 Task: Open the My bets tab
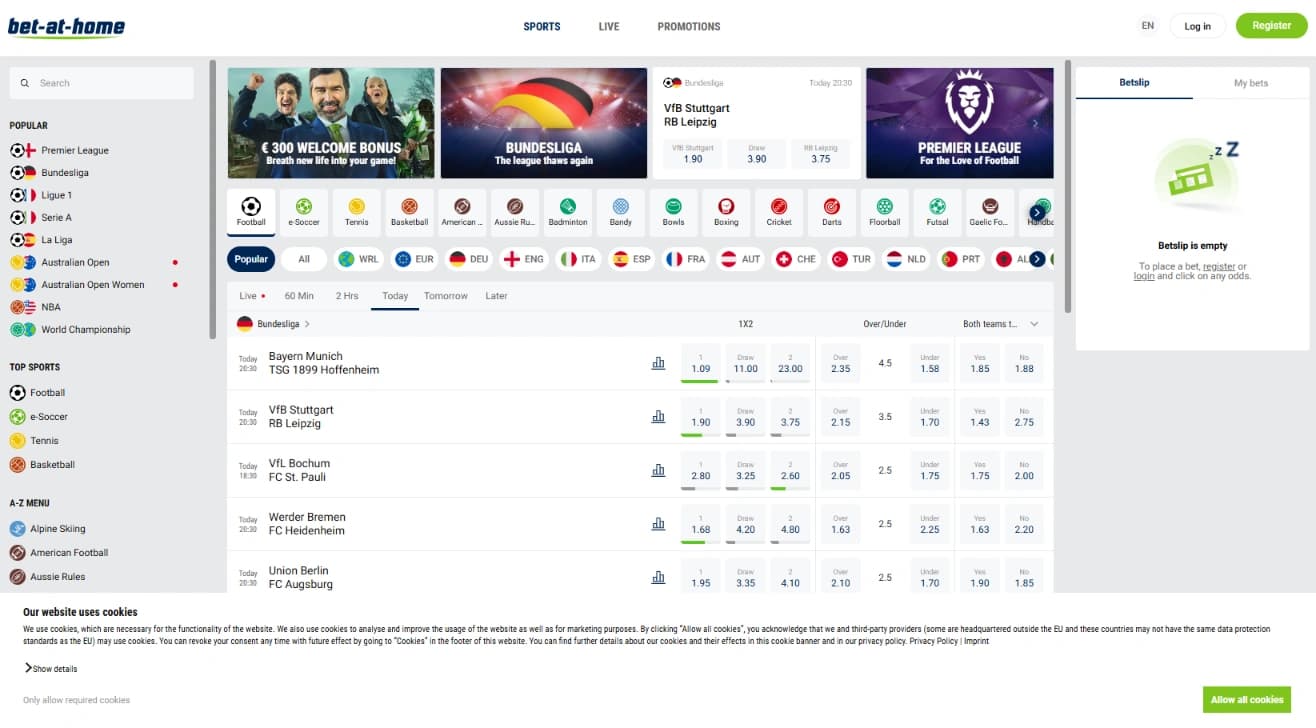coord(1250,83)
